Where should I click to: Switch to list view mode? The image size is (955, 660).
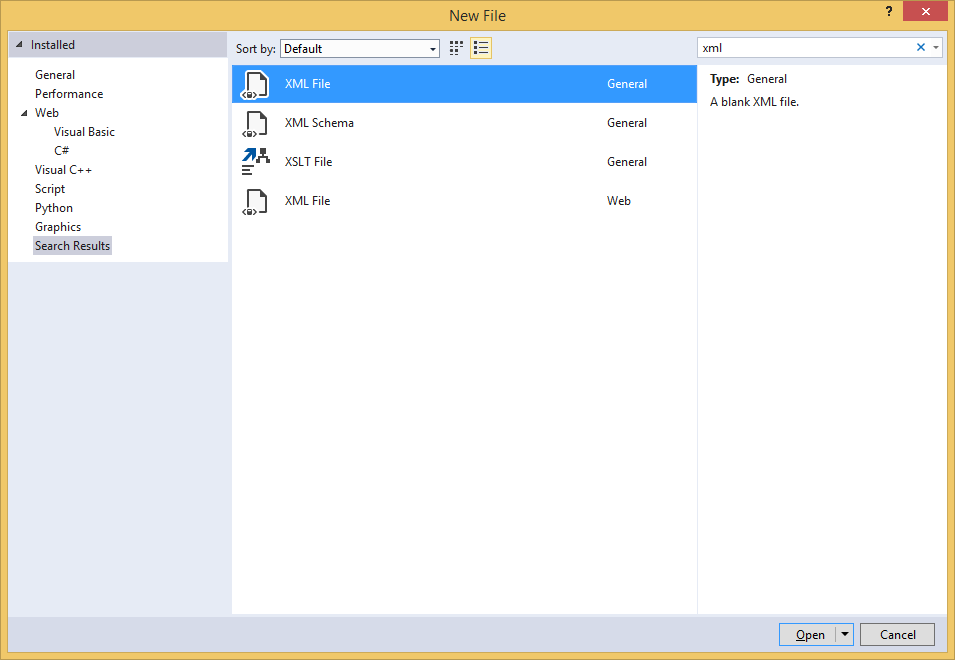[481, 47]
